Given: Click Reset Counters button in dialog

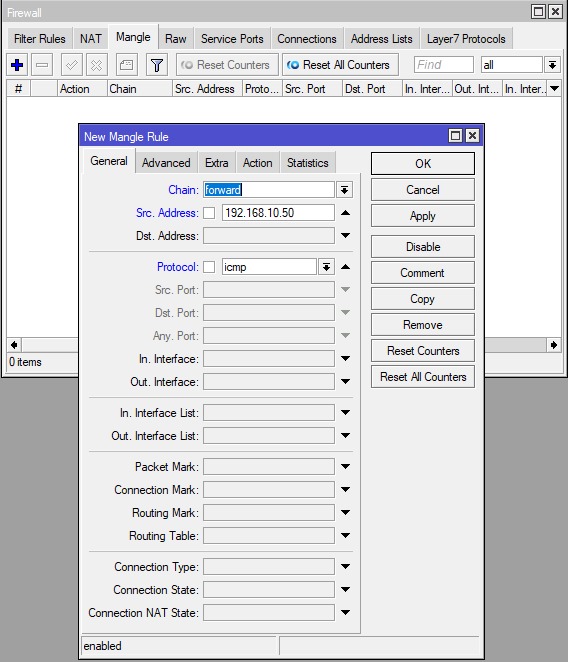Looking at the screenshot, I should [x=423, y=351].
